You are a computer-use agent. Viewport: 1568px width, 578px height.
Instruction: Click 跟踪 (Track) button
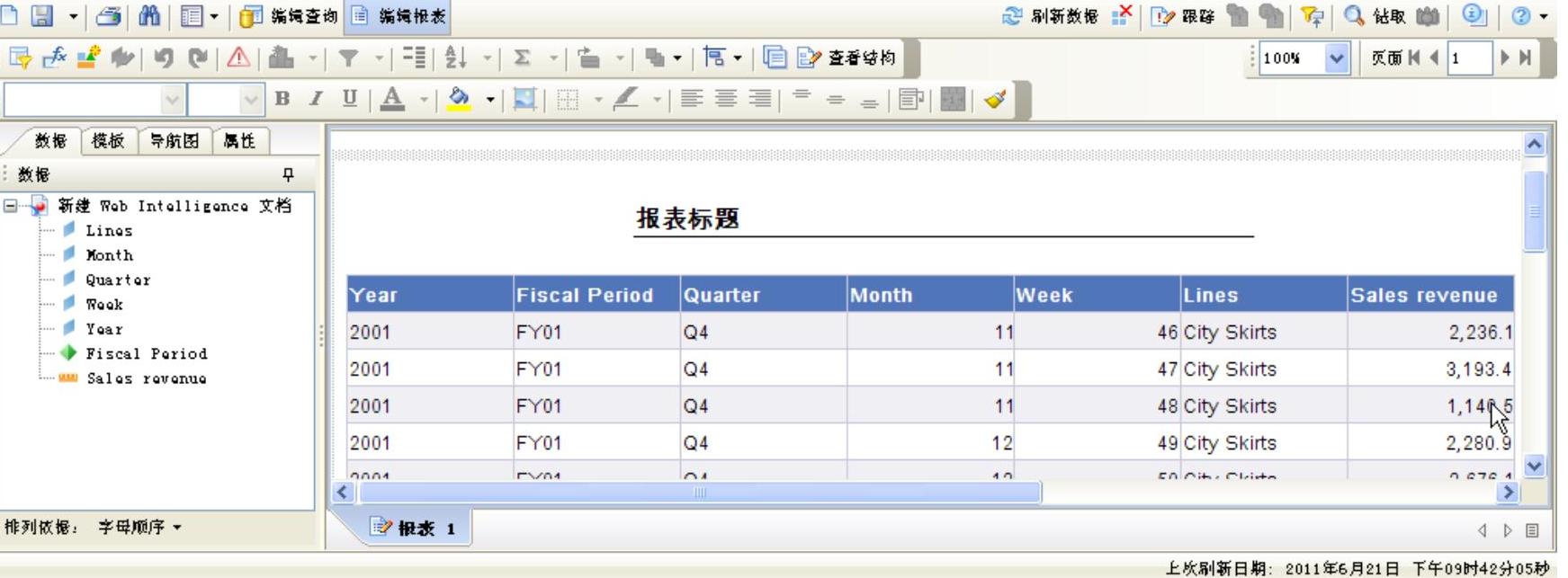coord(1183,16)
